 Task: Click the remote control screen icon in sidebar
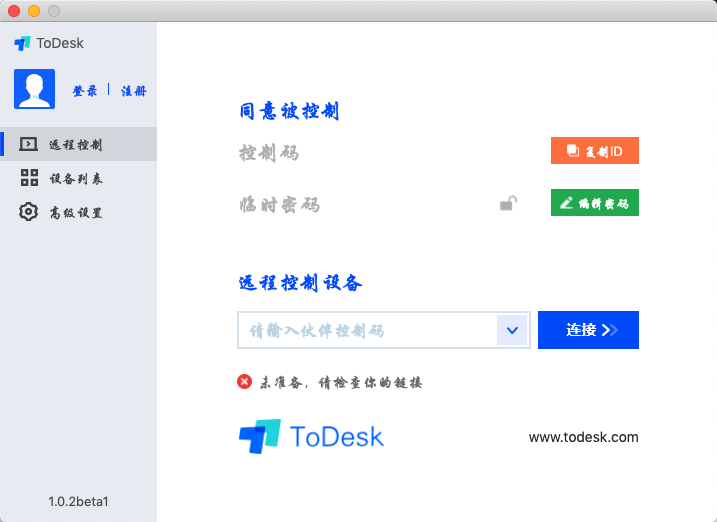tap(28, 144)
